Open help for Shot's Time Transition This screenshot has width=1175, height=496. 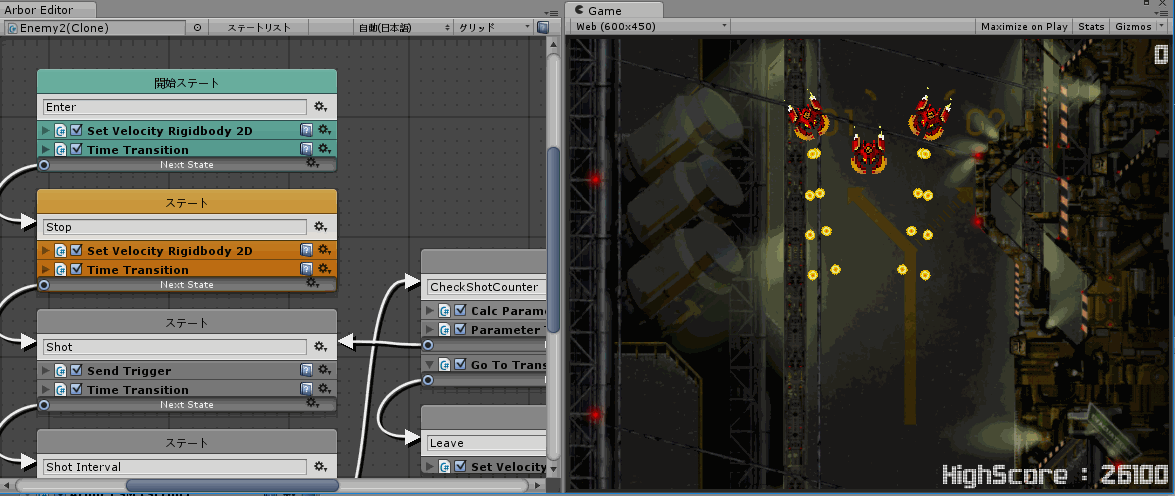pyautogui.click(x=306, y=389)
